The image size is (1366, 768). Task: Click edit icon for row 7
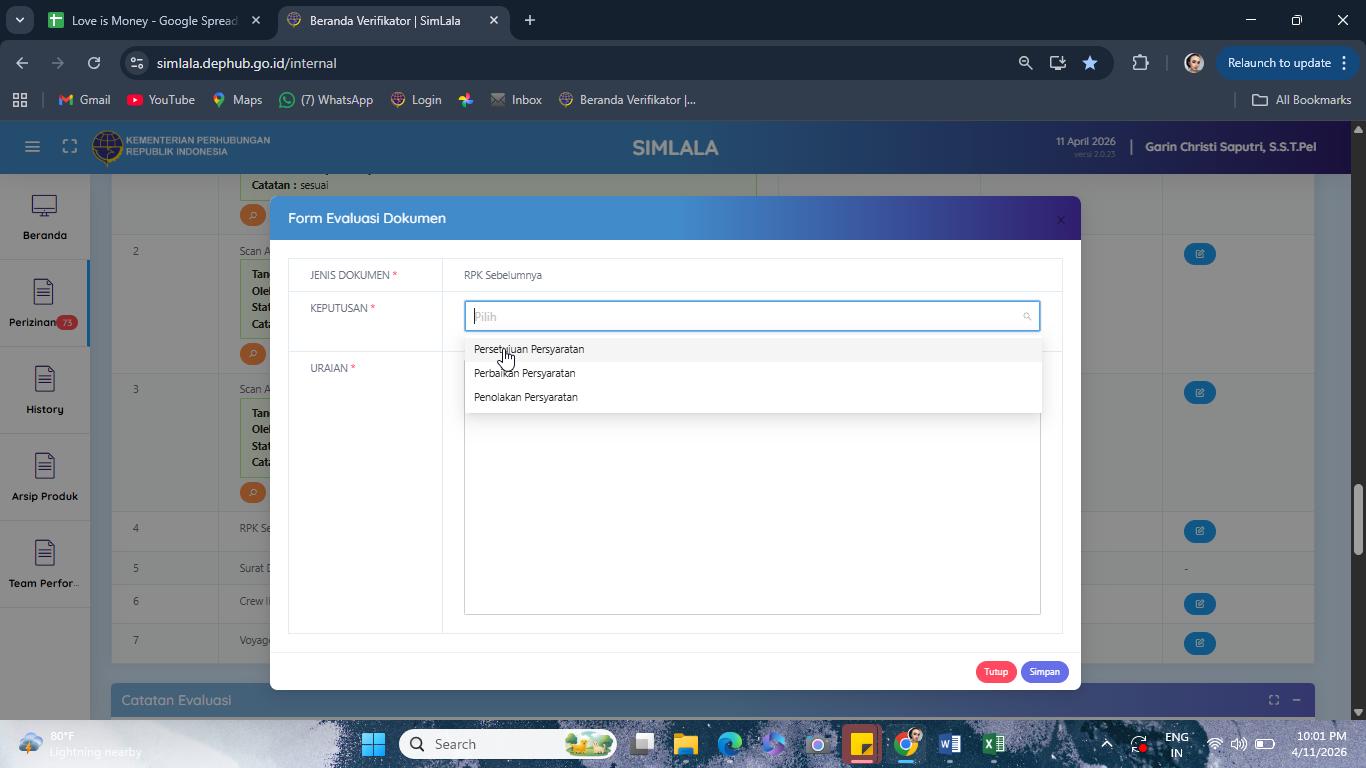[1199, 643]
